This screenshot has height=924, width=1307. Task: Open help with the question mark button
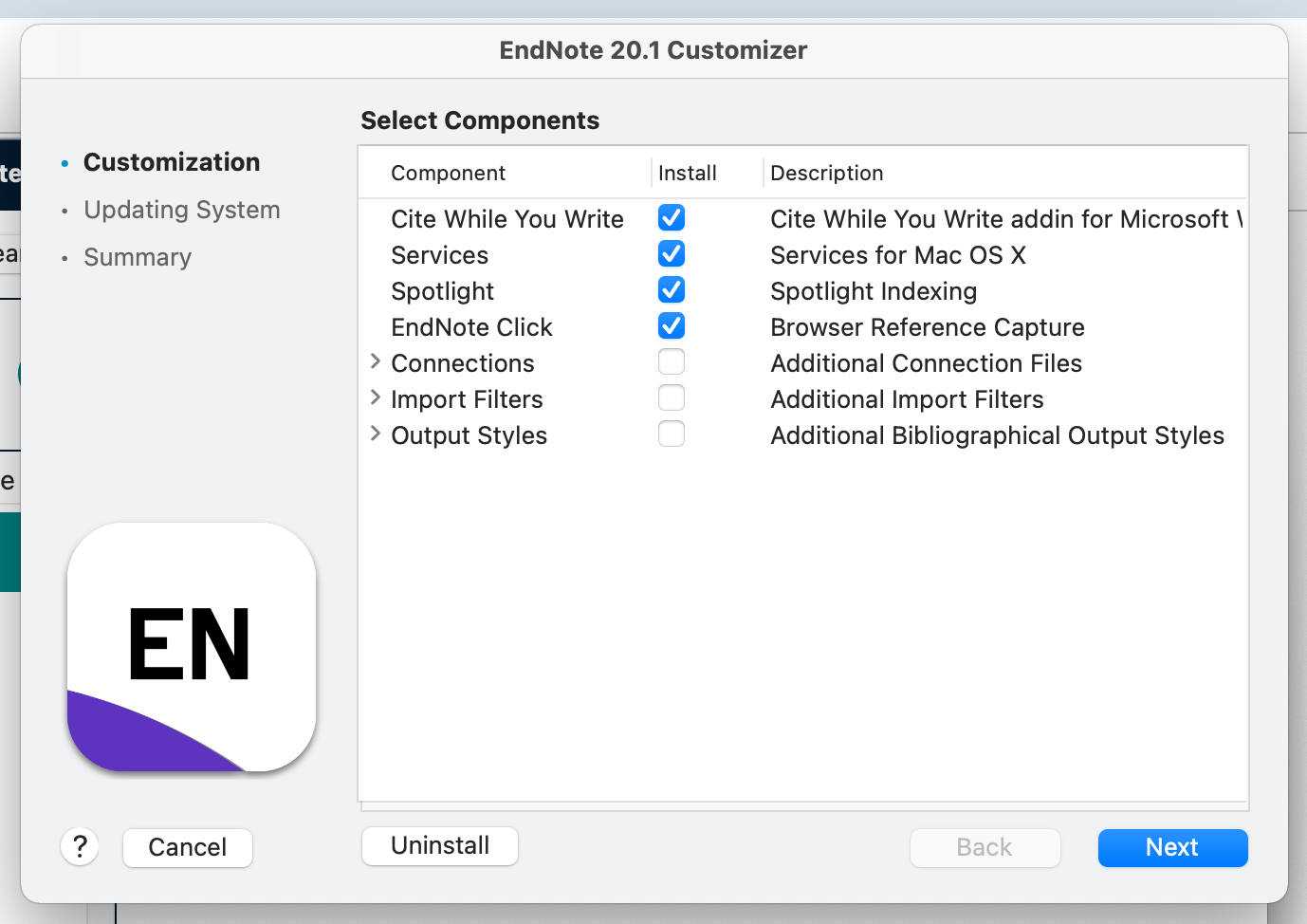(x=80, y=846)
